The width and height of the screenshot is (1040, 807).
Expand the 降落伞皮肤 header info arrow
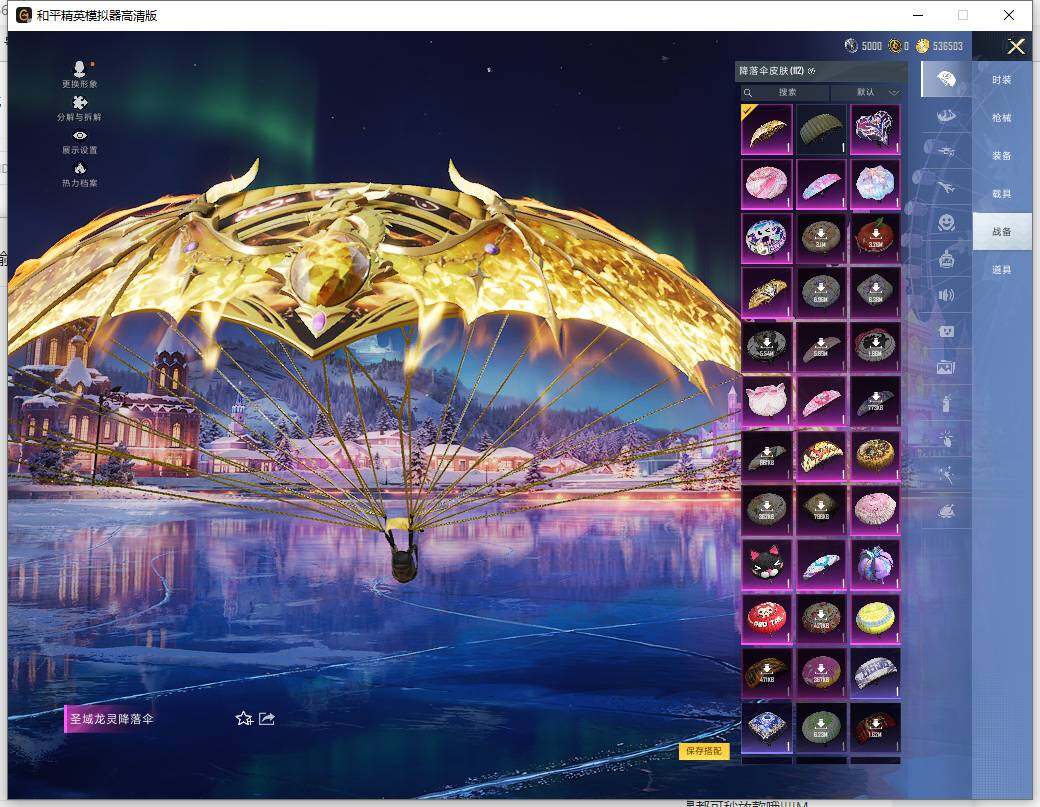(x=812, y=71)
